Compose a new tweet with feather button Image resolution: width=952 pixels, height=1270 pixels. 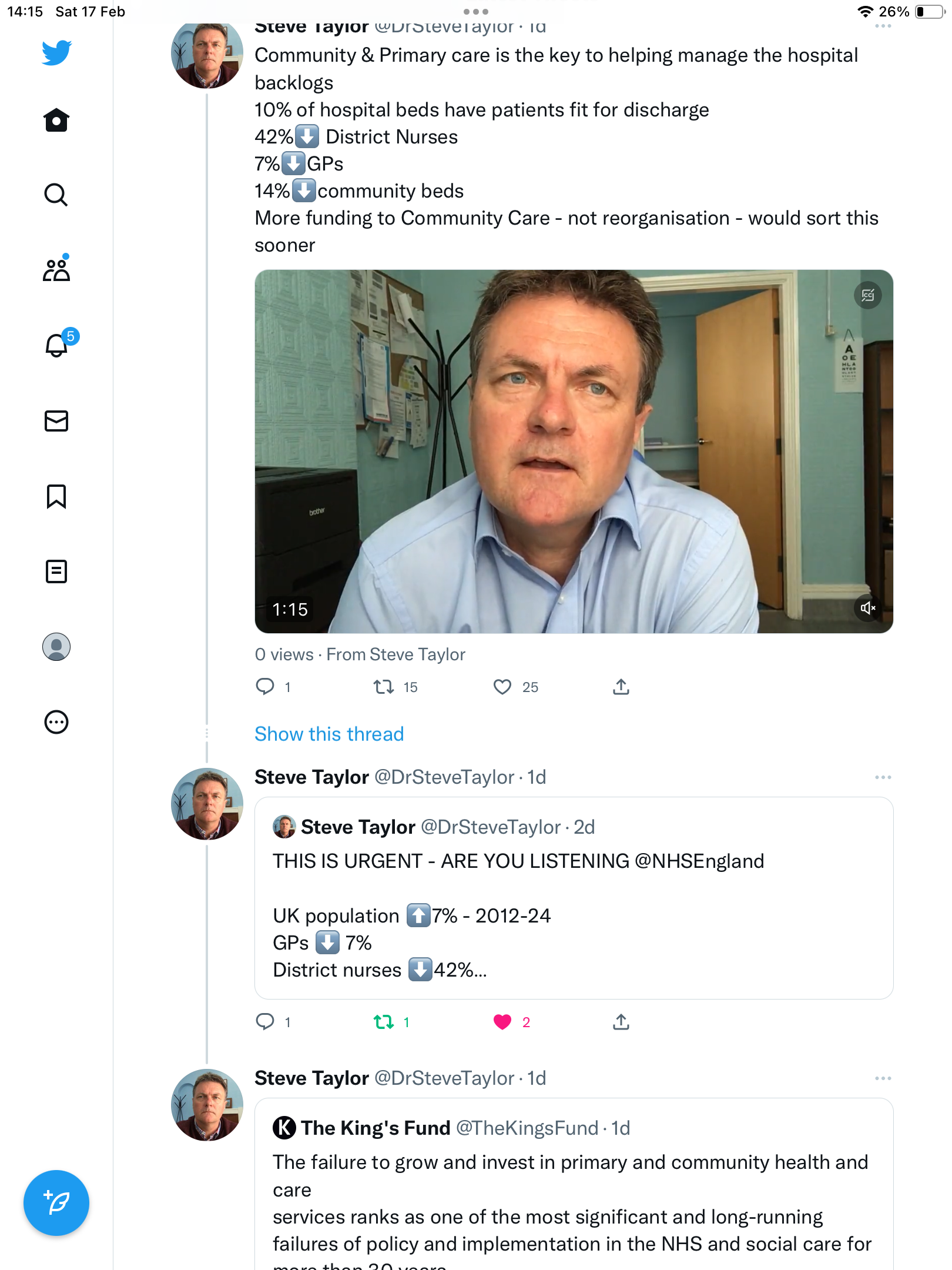coord(56,1203)
